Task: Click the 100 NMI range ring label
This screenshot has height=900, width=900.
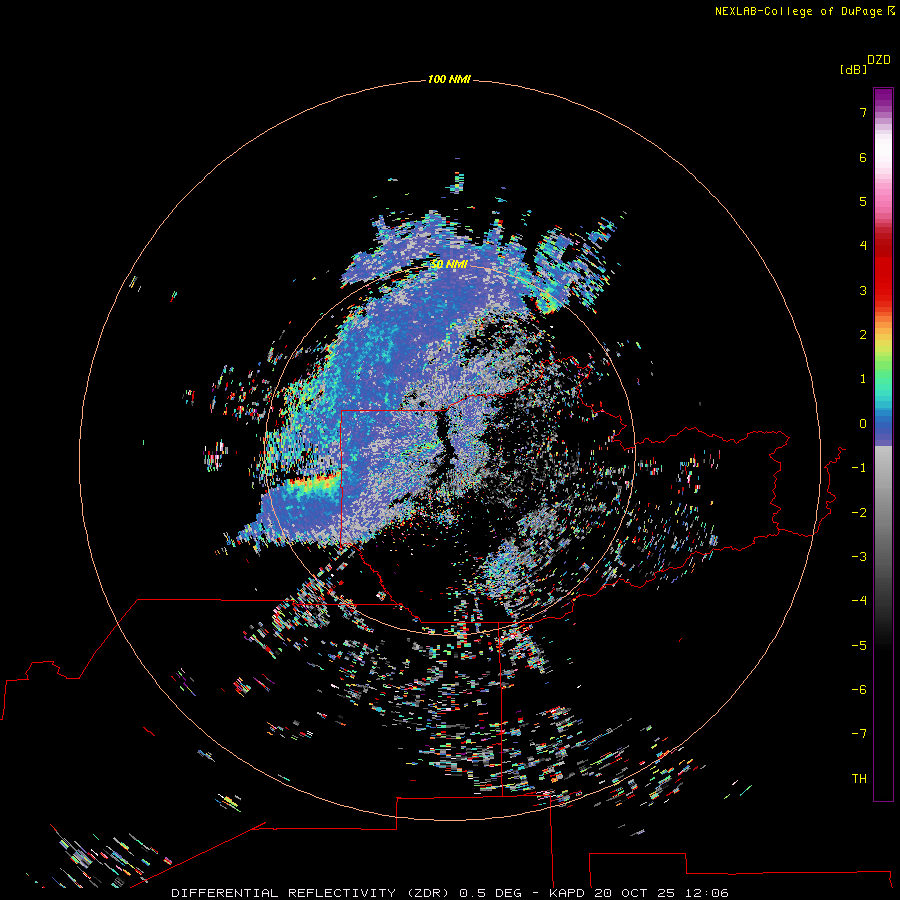Action: (x=449, y=79)
